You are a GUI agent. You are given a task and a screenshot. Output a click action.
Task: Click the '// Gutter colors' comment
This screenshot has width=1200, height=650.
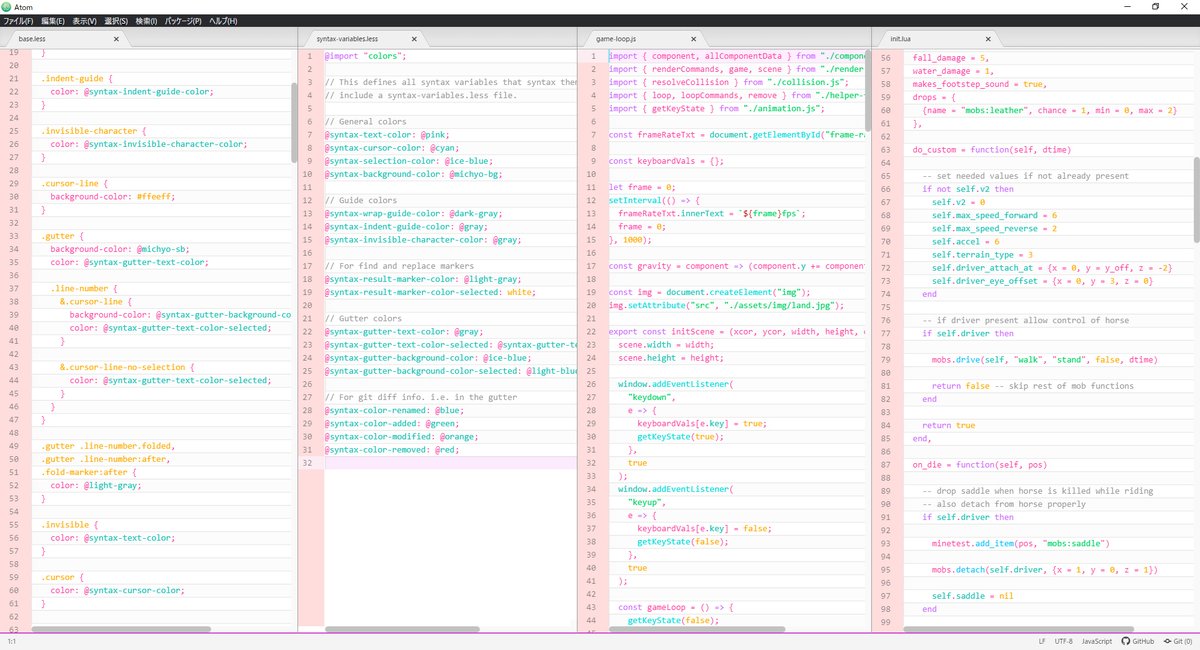[x=364, y=318]
